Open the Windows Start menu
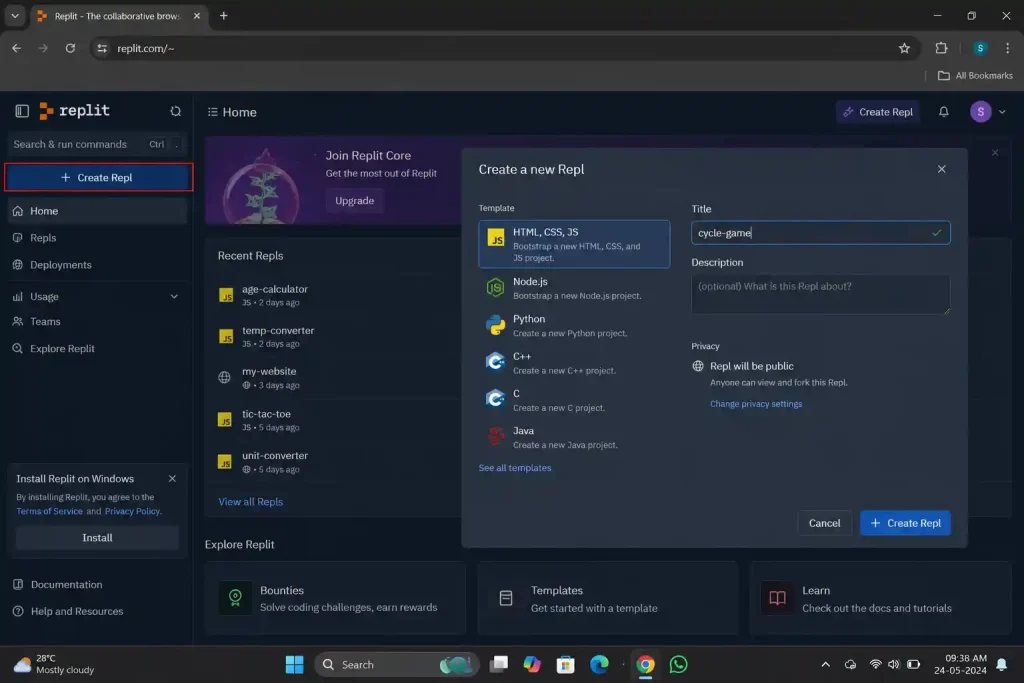Viewport: 1024px width, 683px height. point(295,665)
